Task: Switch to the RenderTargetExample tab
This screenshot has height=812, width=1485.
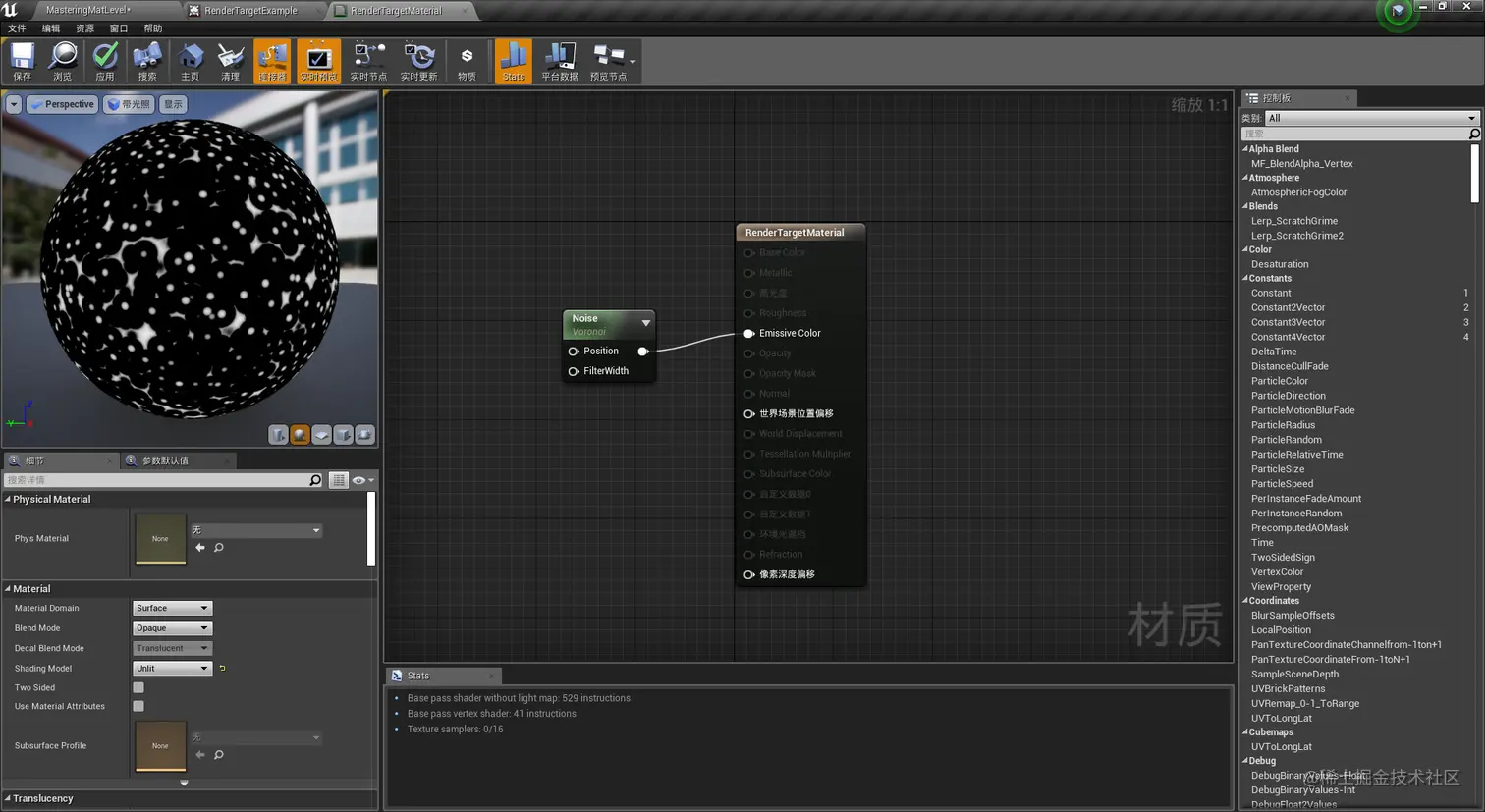Action: coord(250,11)
